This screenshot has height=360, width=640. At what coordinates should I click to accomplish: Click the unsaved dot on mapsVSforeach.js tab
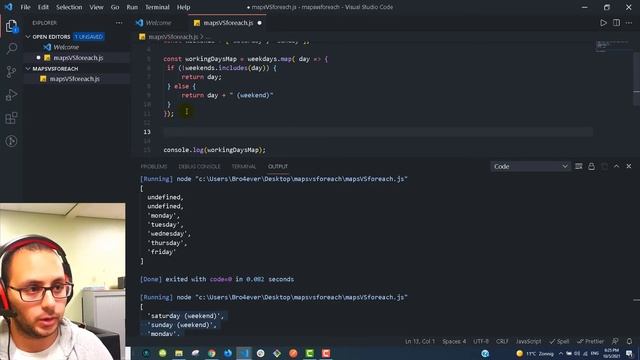point(260,23)
